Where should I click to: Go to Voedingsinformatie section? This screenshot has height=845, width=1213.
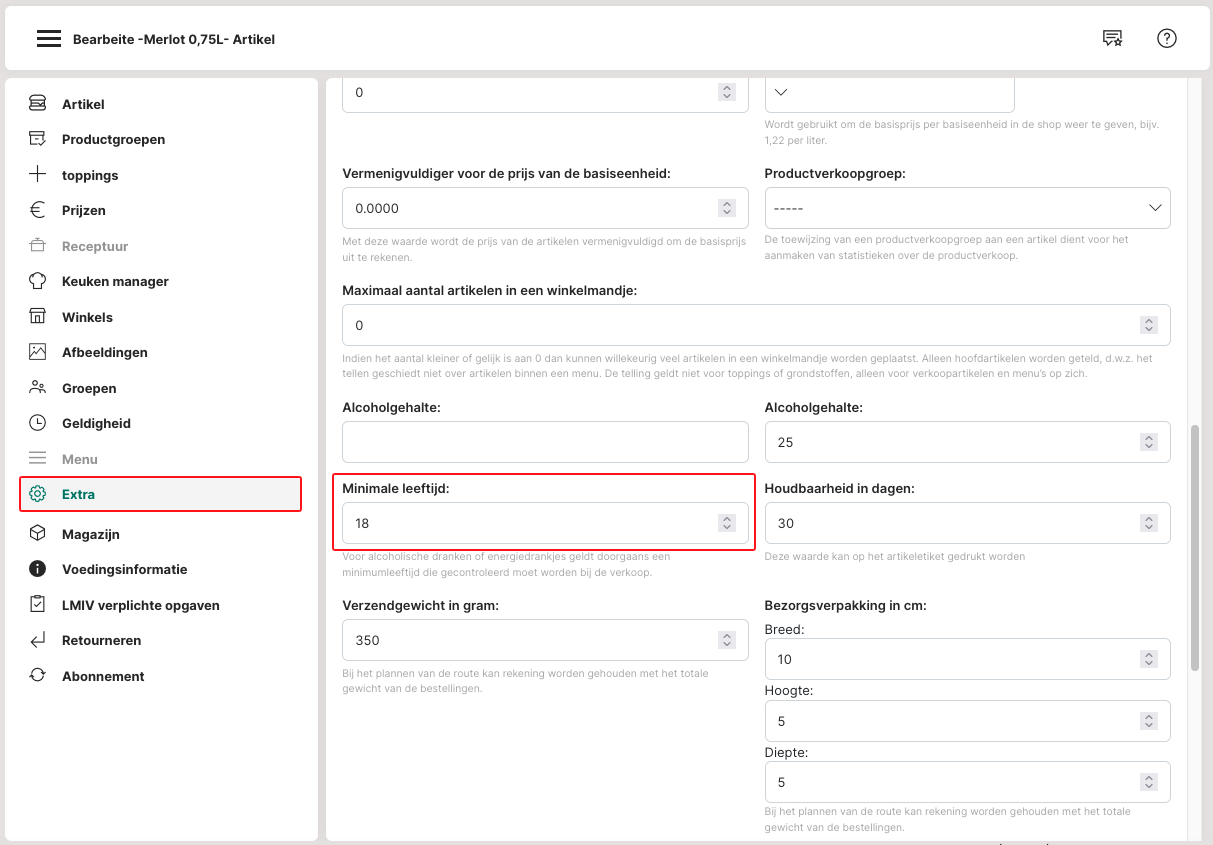point(124,569)
